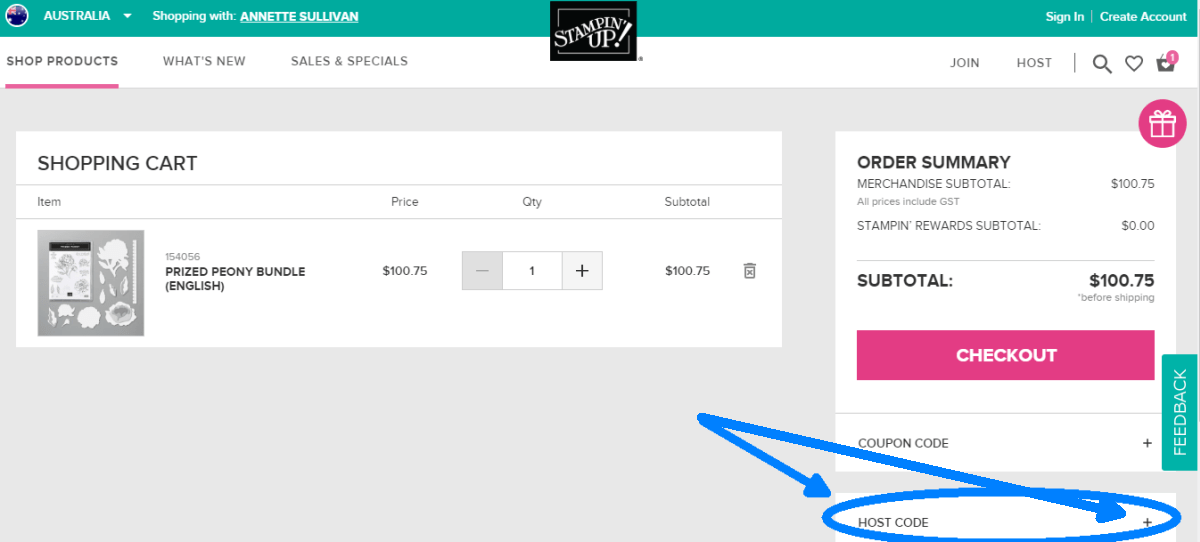Open the shopping basket icon

[x=1166, y=63]
